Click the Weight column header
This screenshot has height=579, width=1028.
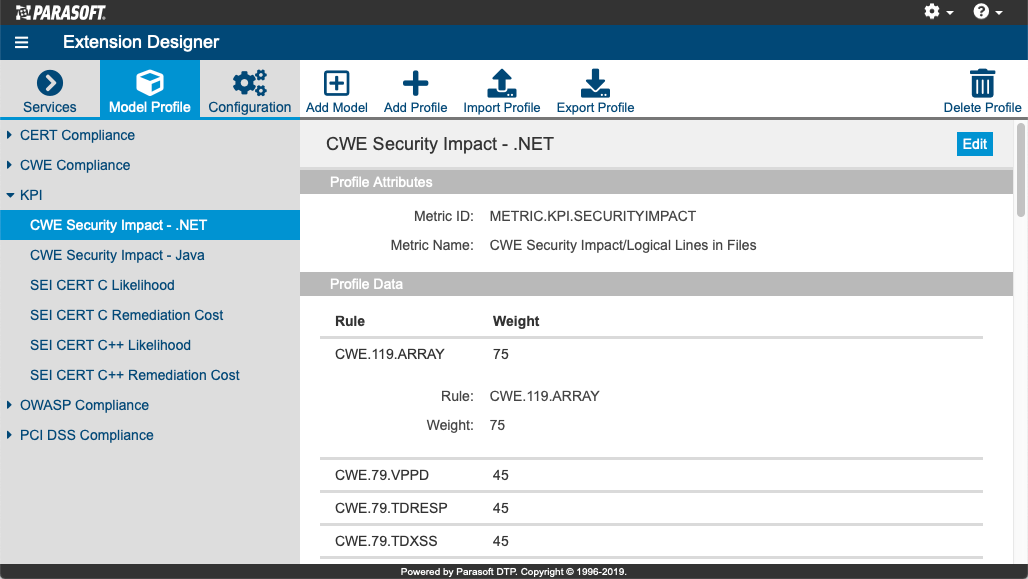(x=516, y=321)
